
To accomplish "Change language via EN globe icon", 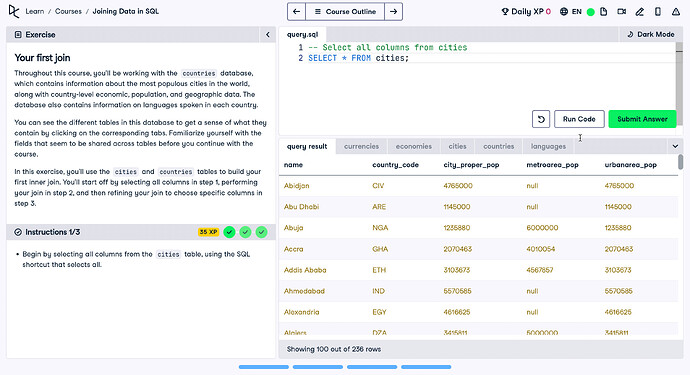I will point(570,11).
